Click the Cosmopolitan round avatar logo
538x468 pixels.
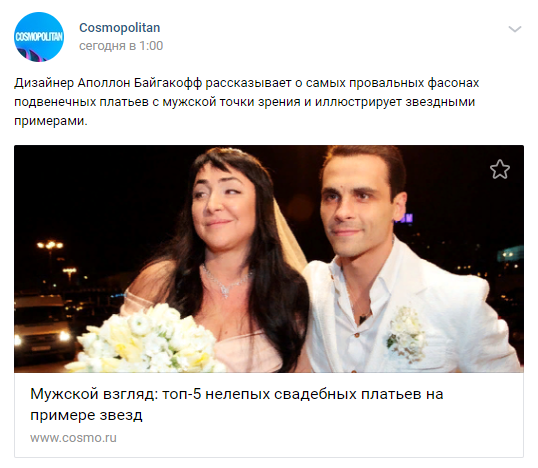pos(39,37)
